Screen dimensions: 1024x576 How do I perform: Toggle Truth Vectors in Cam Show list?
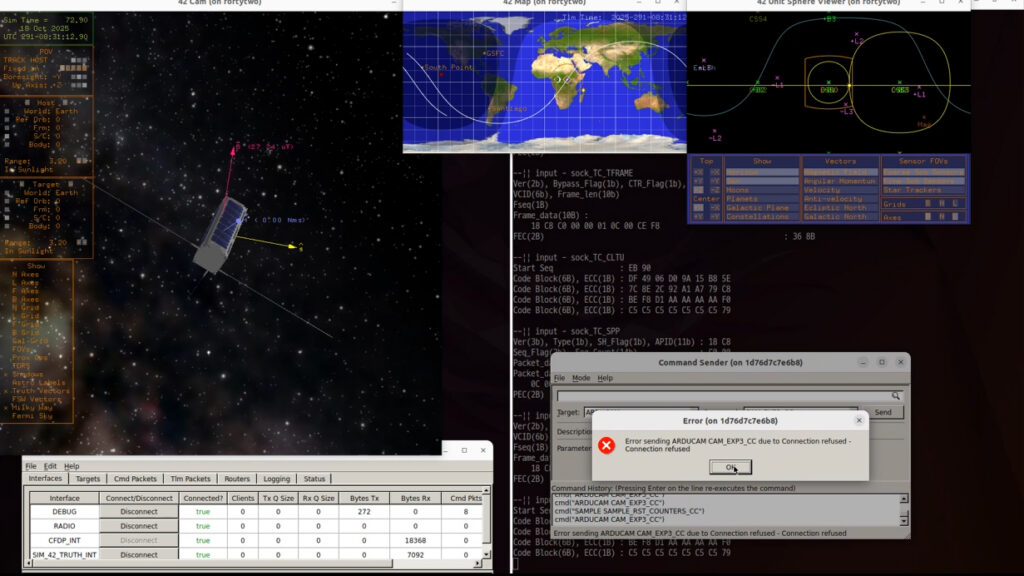[x=38, y=391]
